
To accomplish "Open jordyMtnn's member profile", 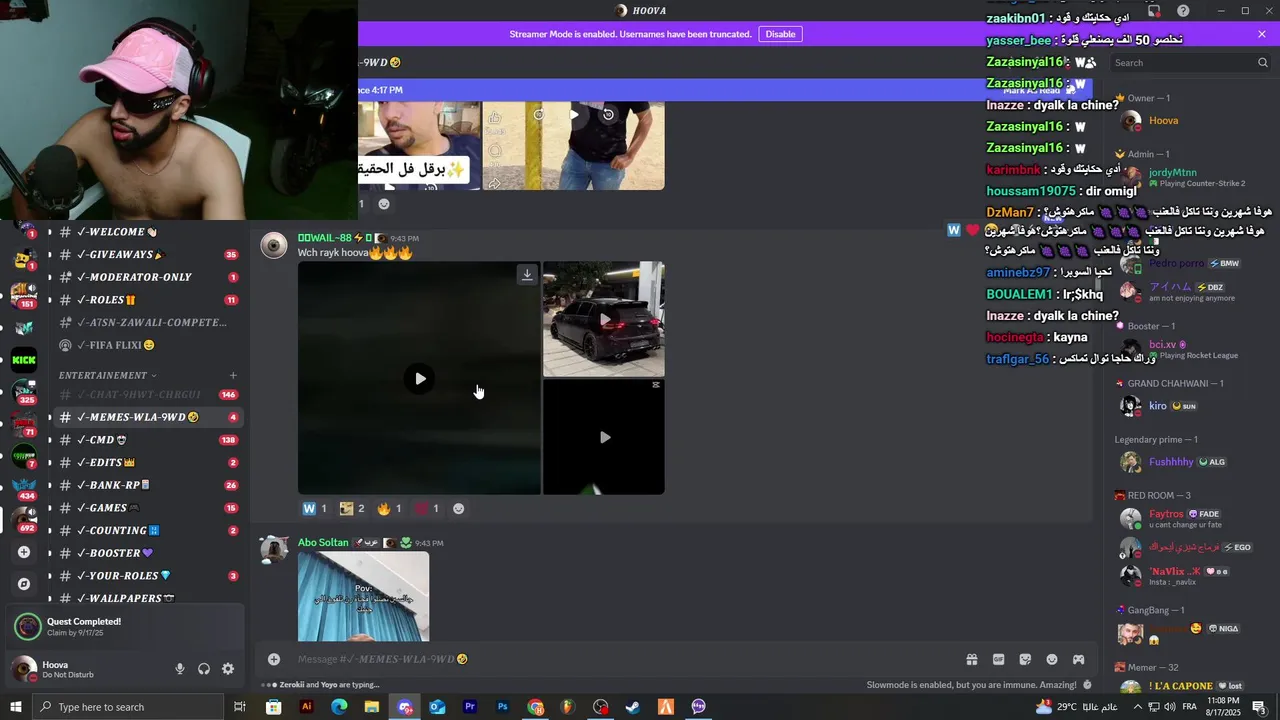I will pos(1190,177).
